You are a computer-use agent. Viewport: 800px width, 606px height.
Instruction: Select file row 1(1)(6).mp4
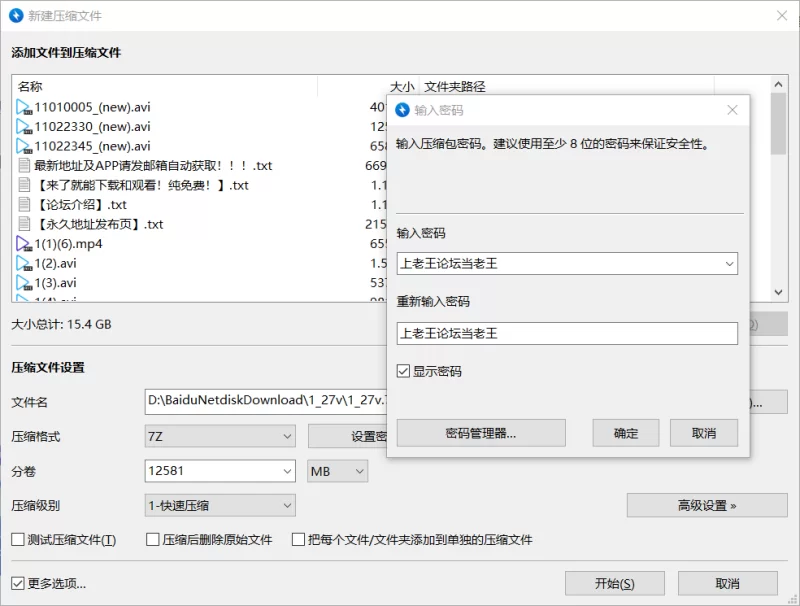200,243
